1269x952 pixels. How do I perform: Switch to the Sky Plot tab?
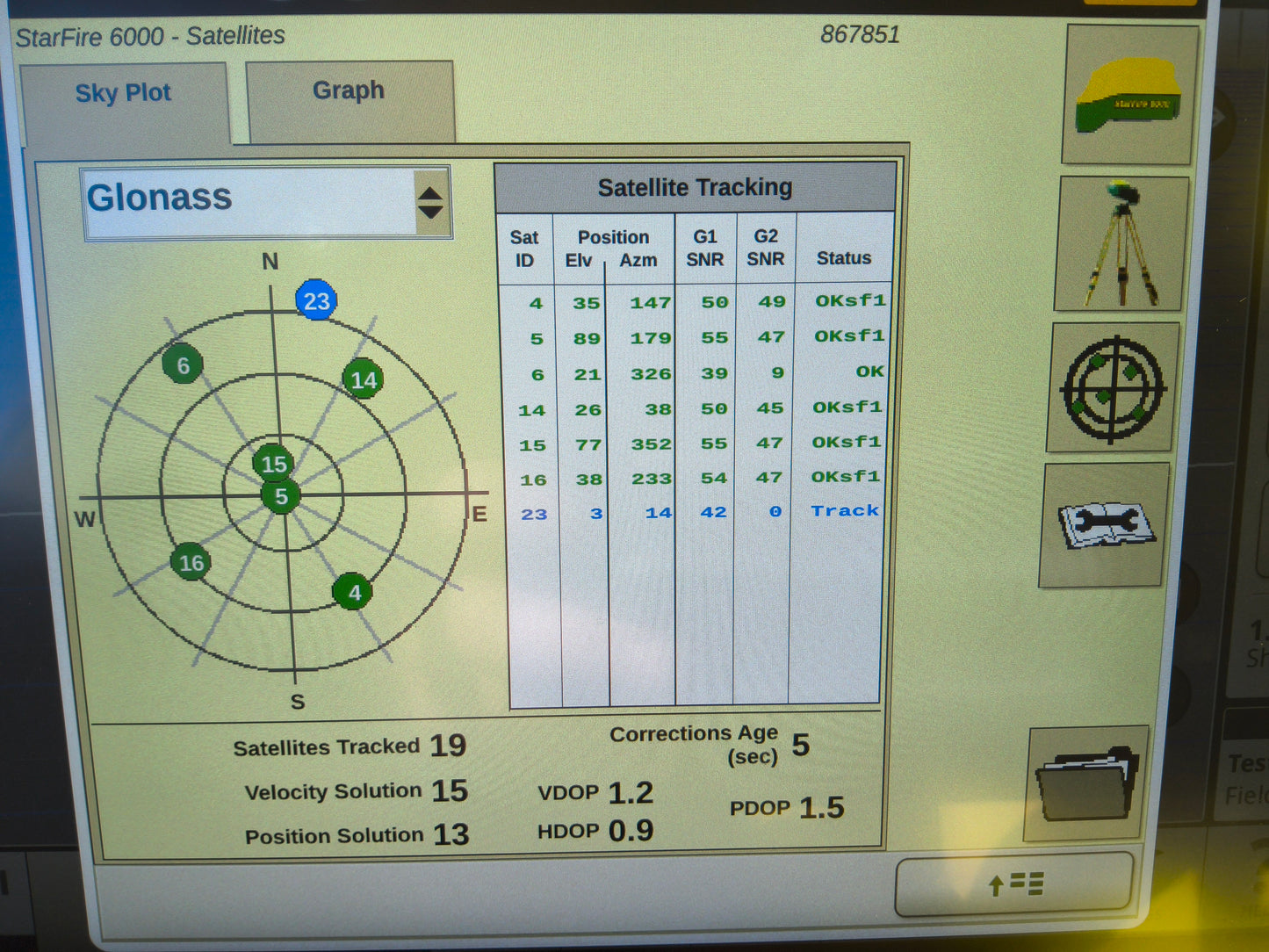tap(124, 92)
